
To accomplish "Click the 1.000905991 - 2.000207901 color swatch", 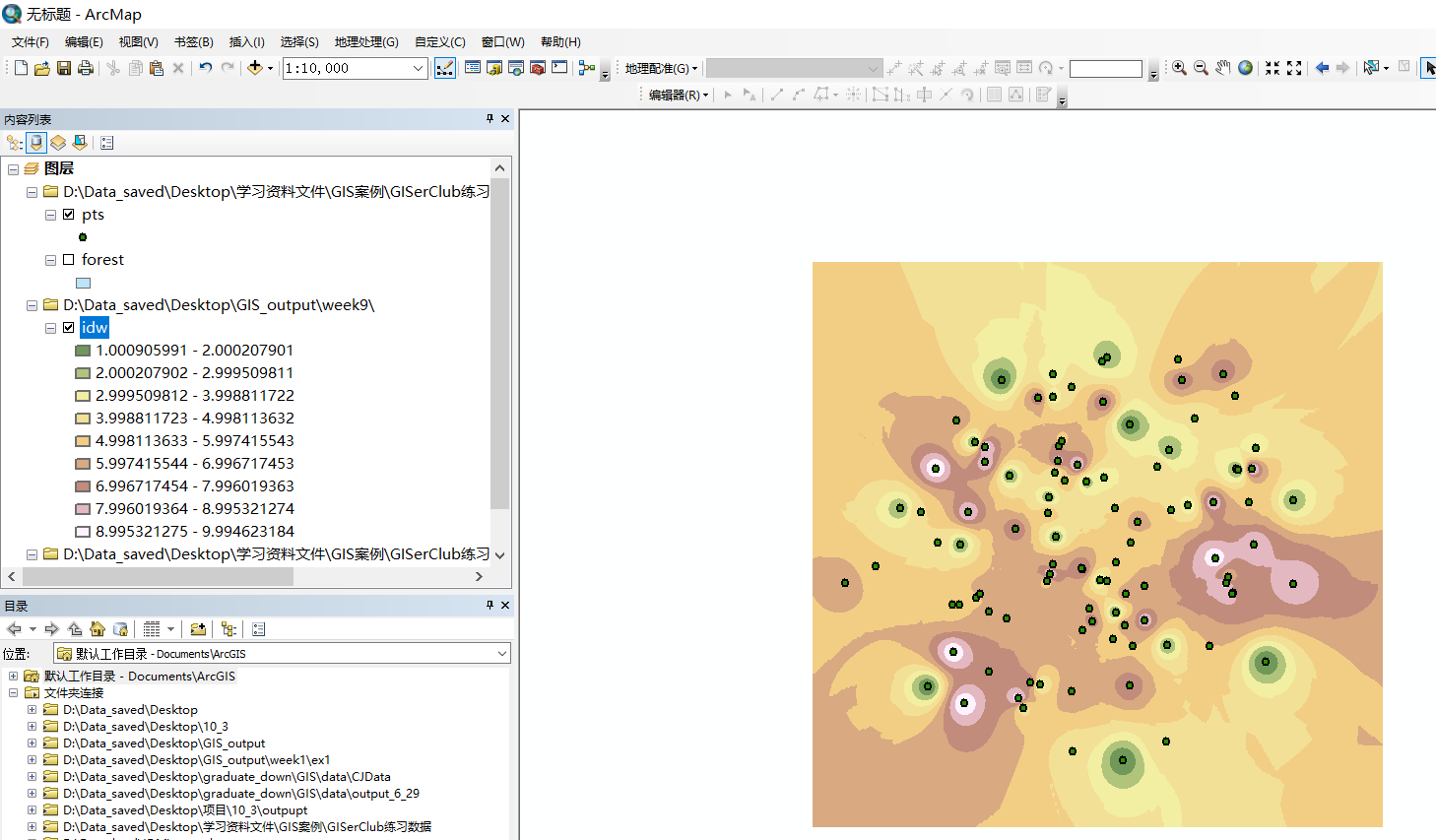I will coord(83,350).
